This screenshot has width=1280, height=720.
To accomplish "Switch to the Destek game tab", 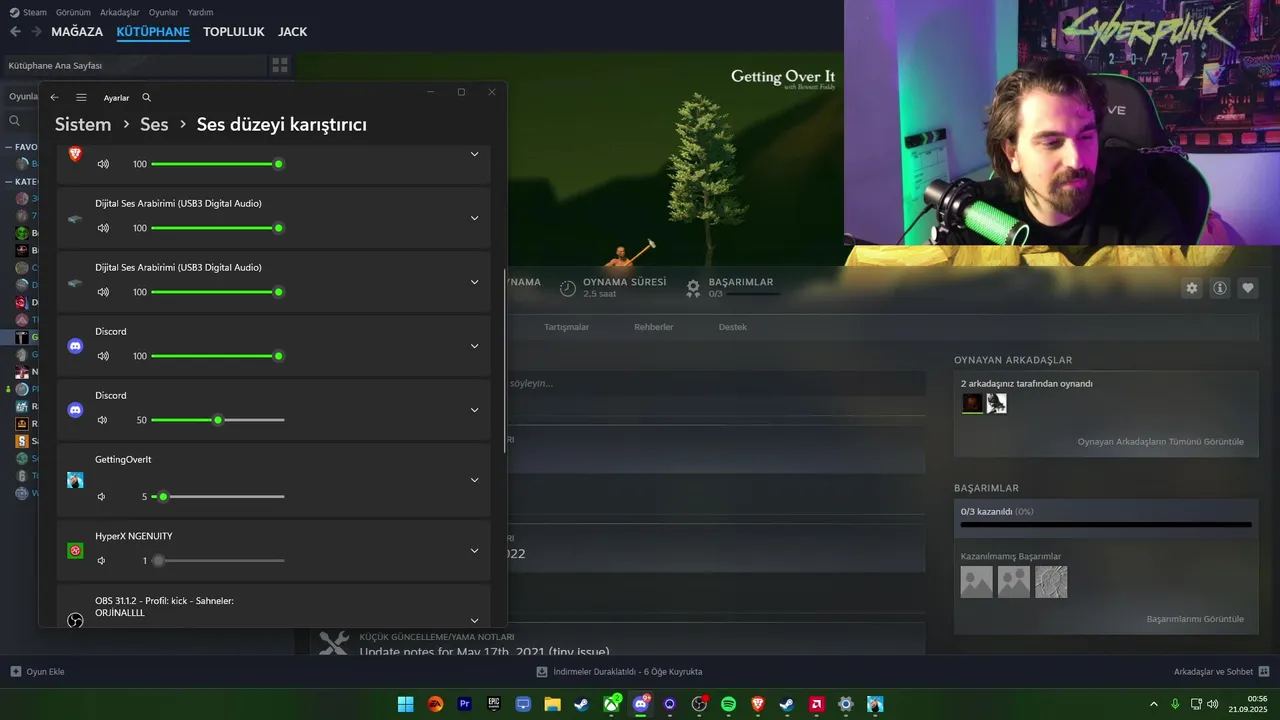I will (733, 327).
